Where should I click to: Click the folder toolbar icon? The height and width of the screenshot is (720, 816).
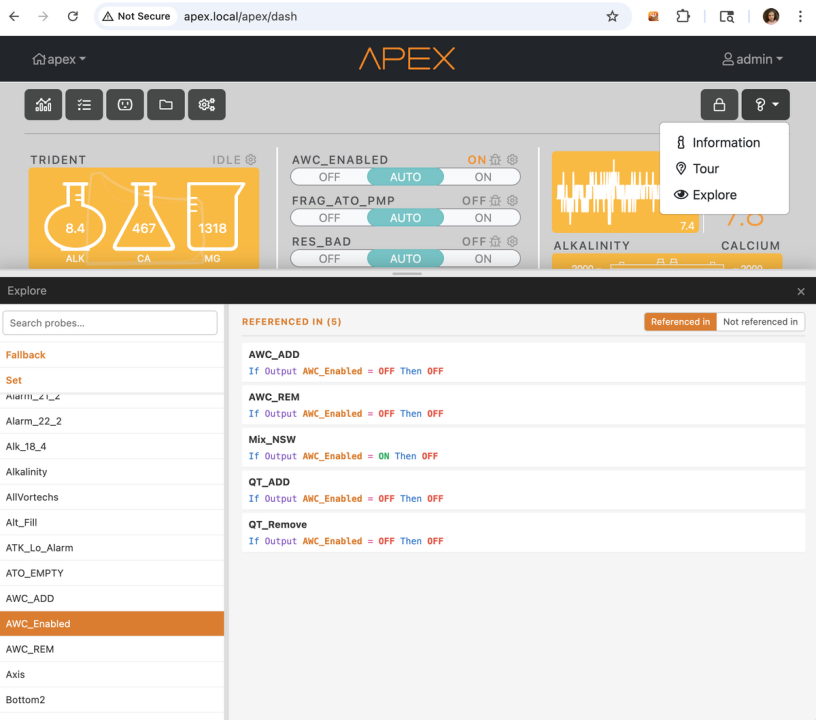click(166, 105)
